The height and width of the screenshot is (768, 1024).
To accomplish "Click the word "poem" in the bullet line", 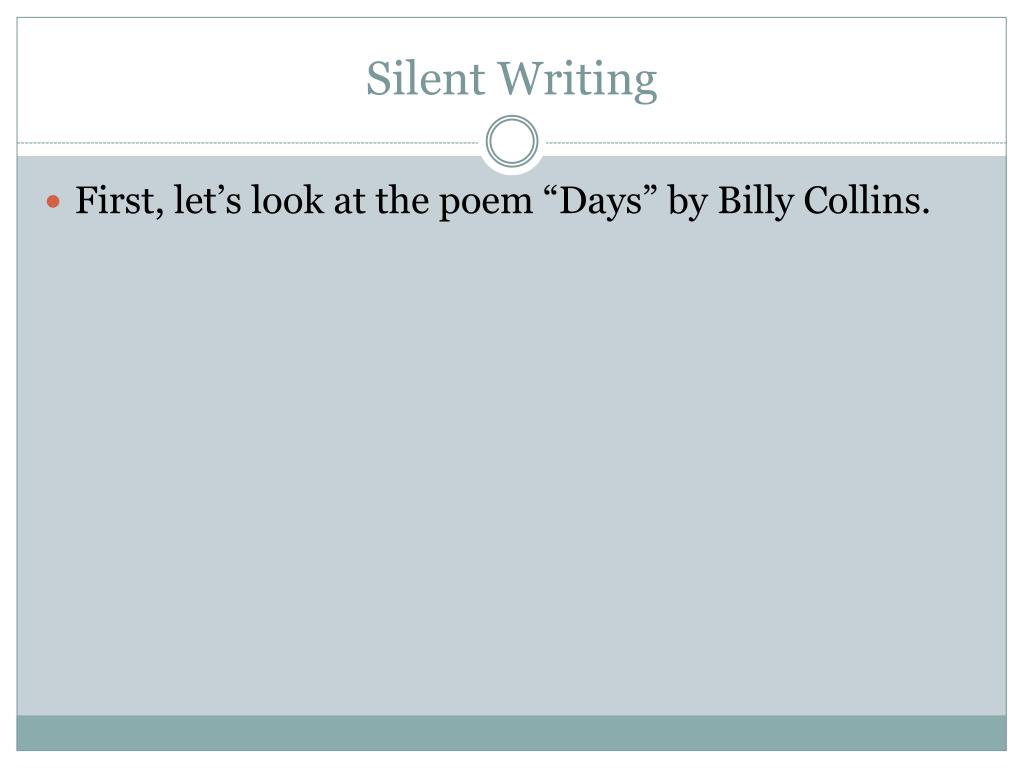I will (486, 203).
